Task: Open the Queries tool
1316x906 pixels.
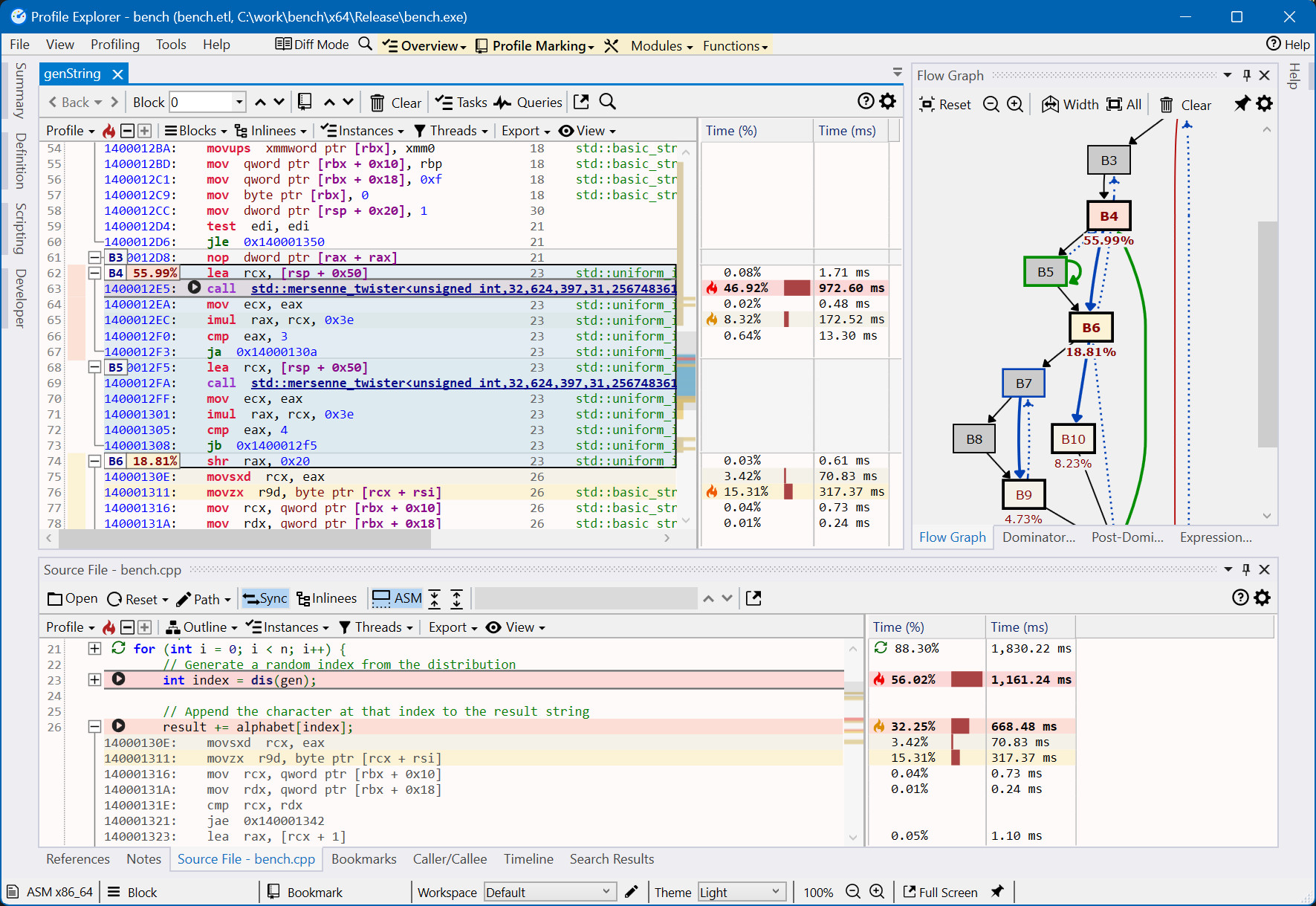Action: click(x=528, y=103)
